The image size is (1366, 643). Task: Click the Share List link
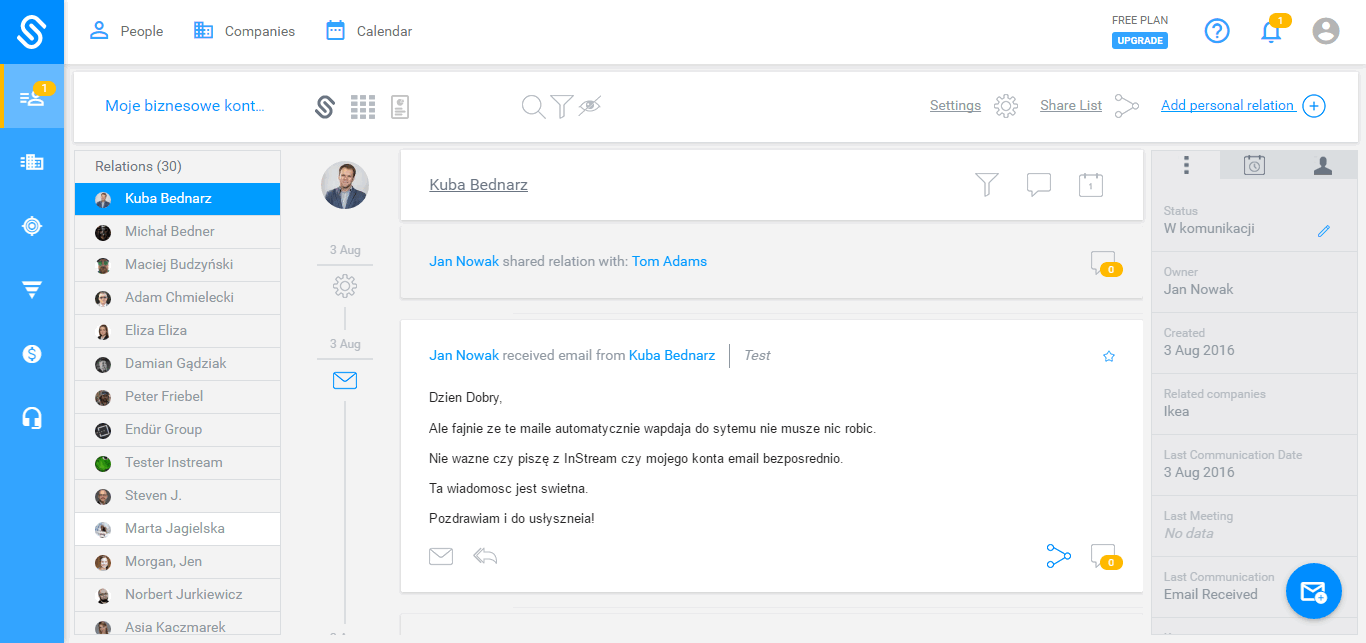point(1071,105)
